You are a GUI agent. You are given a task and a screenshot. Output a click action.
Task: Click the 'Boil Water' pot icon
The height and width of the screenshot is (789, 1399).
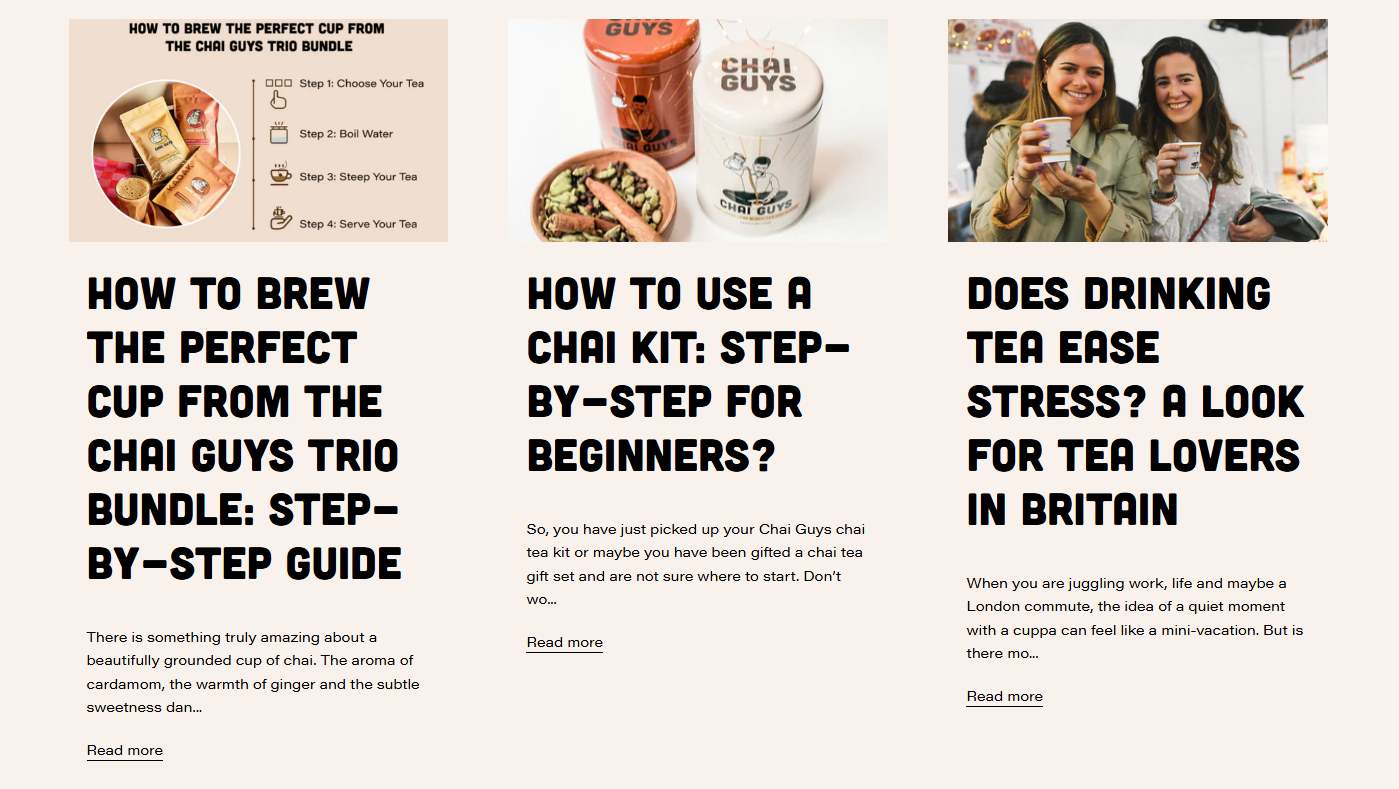(279, 134)
